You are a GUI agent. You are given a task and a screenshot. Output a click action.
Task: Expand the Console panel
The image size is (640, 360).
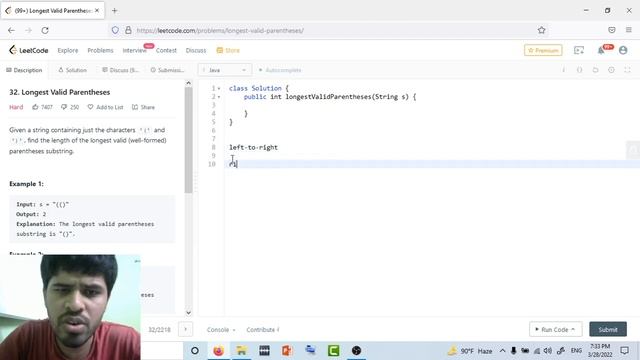point(221,329)
